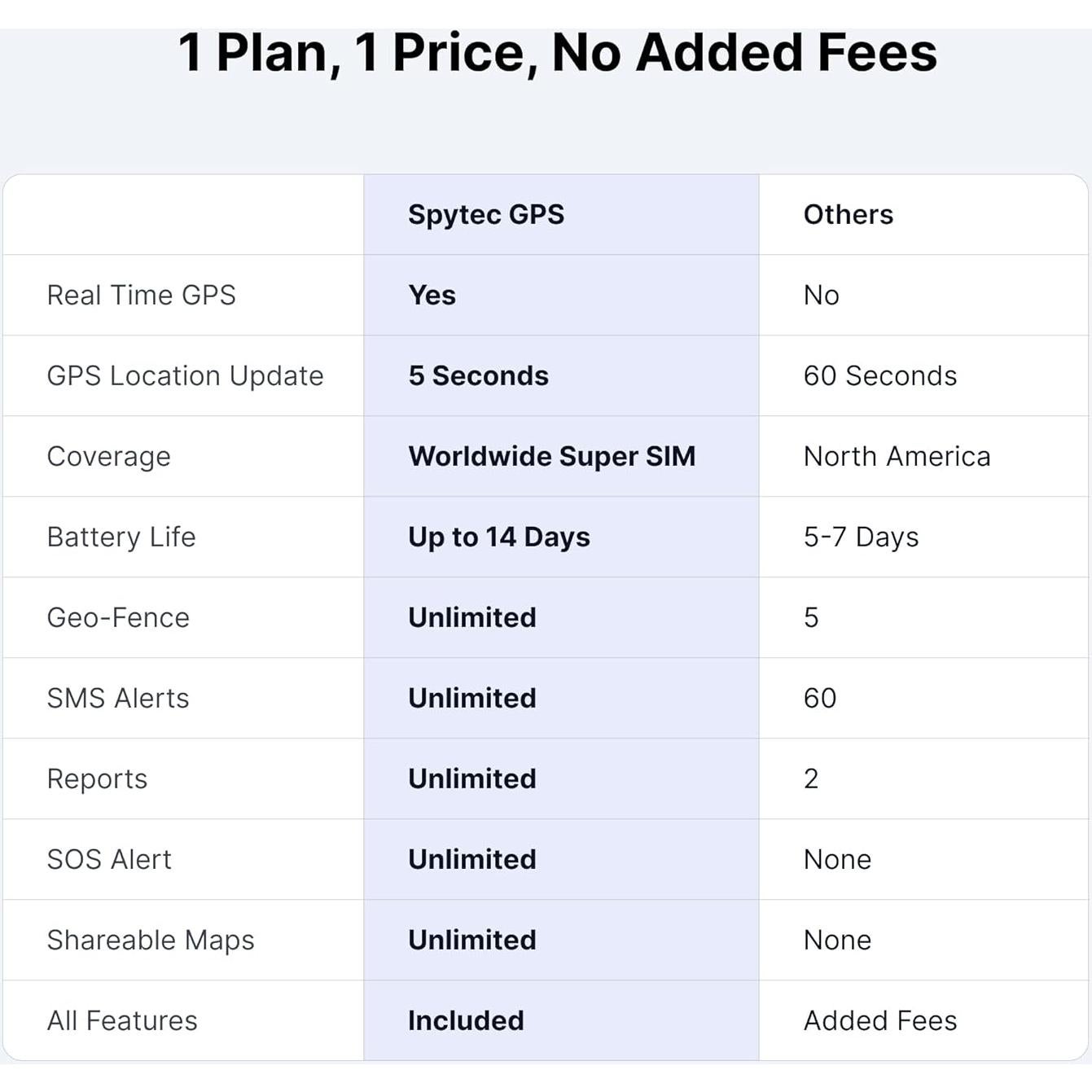Click the "1 Plan, 1 Price, No Added Fees" heading
The width and height of the screenshot is (1092, 1092).
point(558,53)
